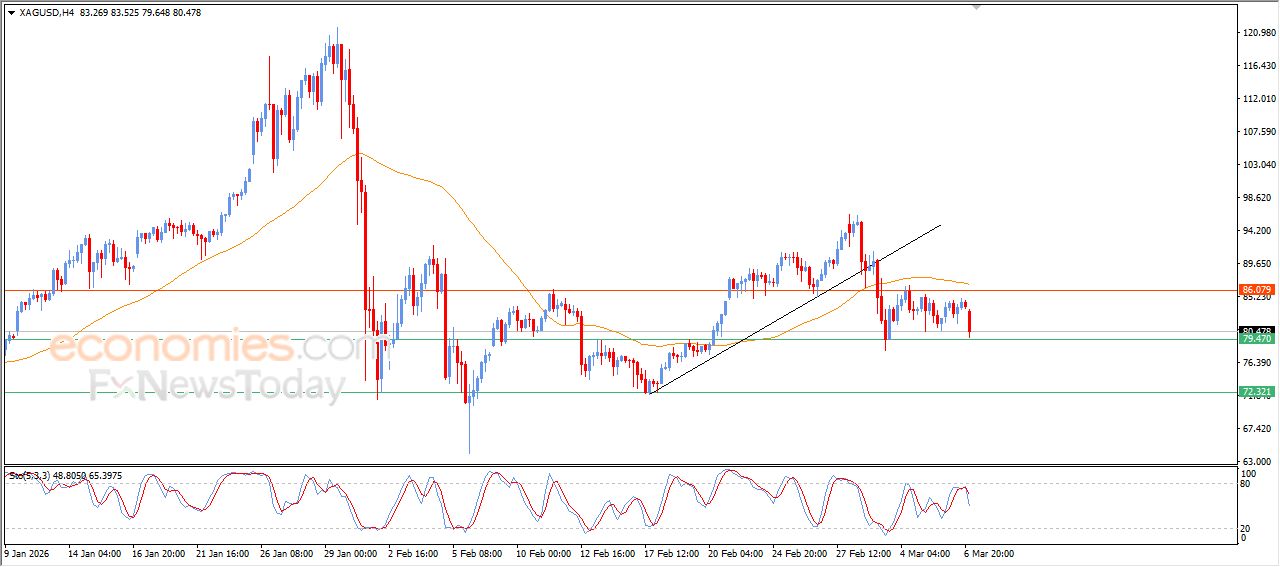Image resolution: width=1280 pixels, height=567 pixels.
Task: Click the 27 Feb 12:00 time label
Action: pos(866,552)
